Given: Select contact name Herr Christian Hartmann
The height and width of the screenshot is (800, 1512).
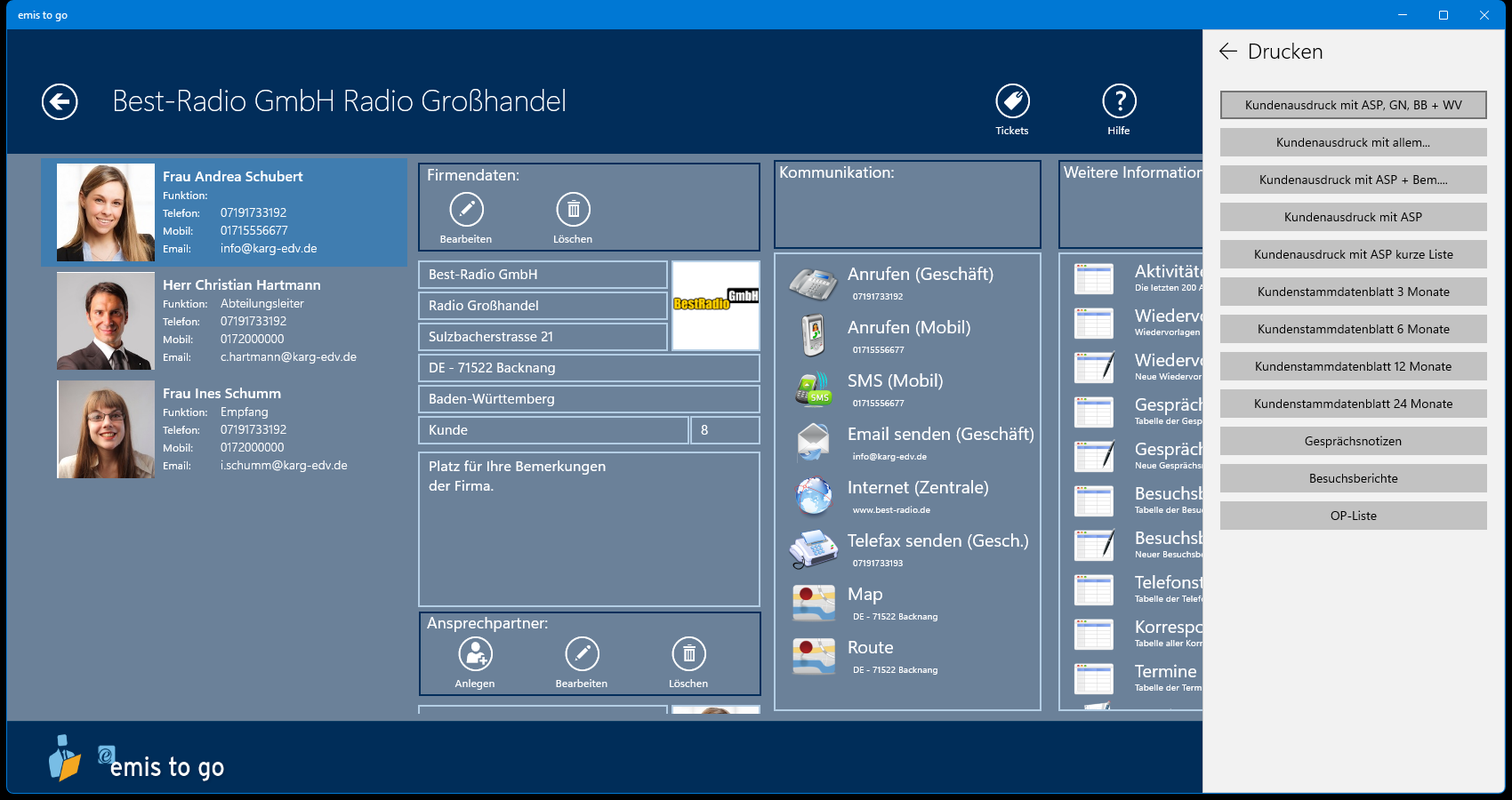Looking at the screenshot, I should 242,285.
